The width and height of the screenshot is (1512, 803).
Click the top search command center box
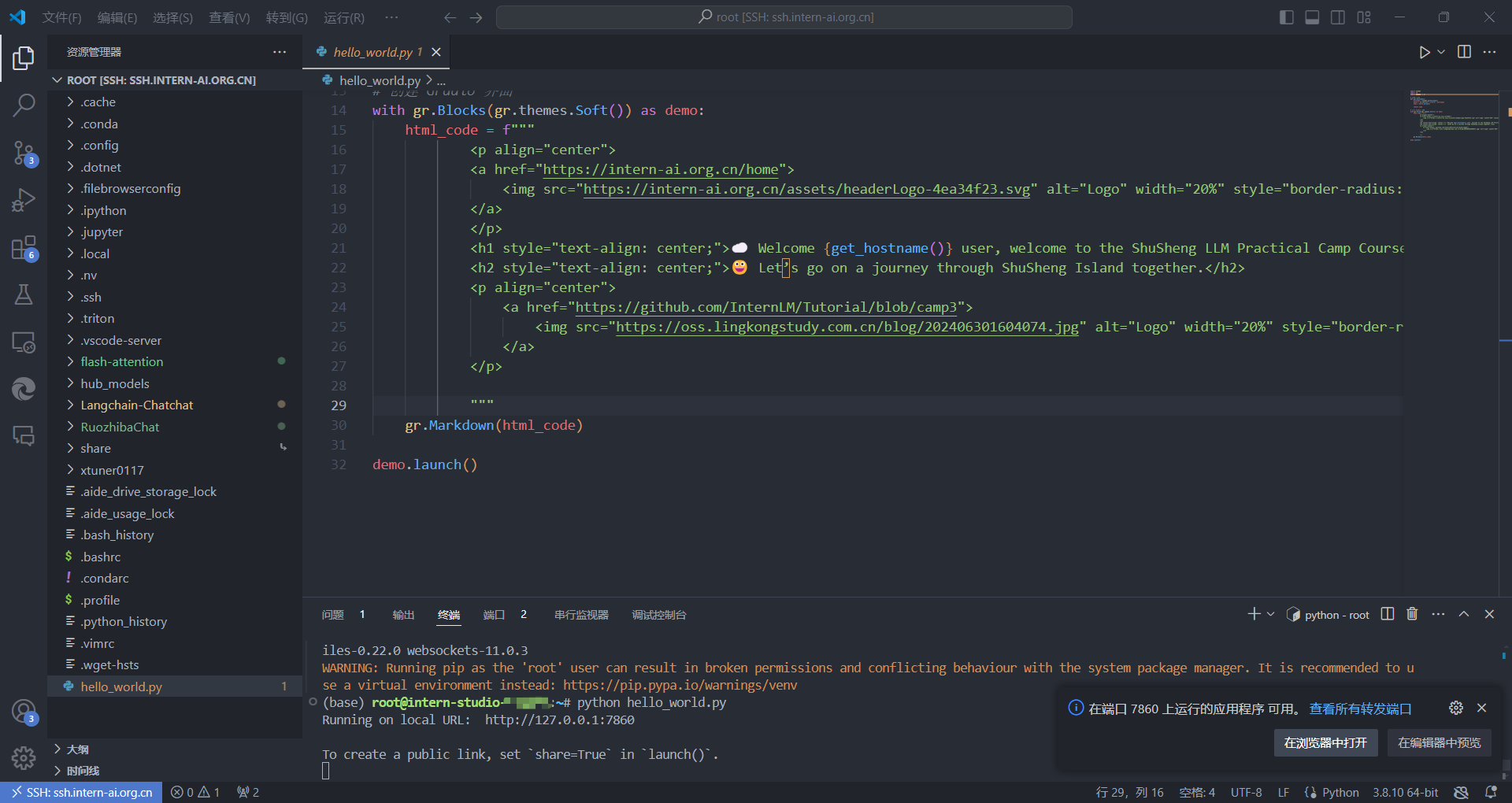tap(784, 17)
